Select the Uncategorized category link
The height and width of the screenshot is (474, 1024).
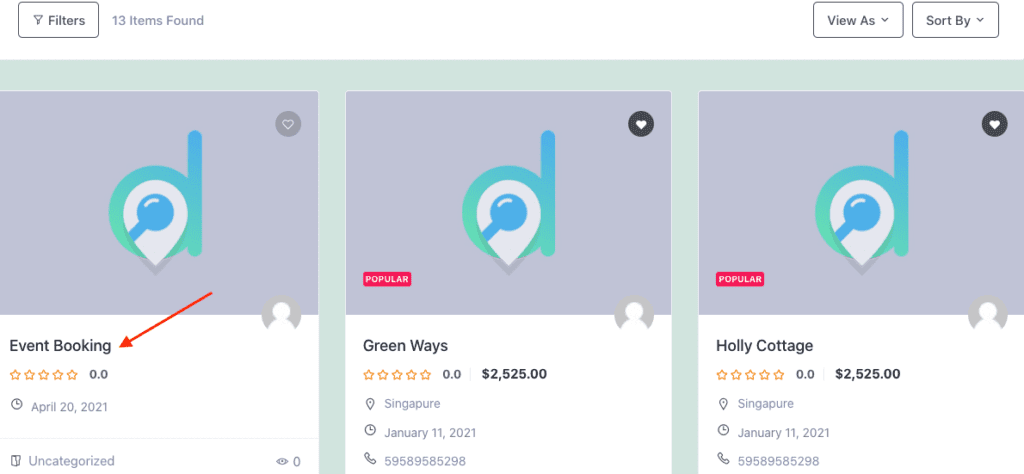click(71, 461)
